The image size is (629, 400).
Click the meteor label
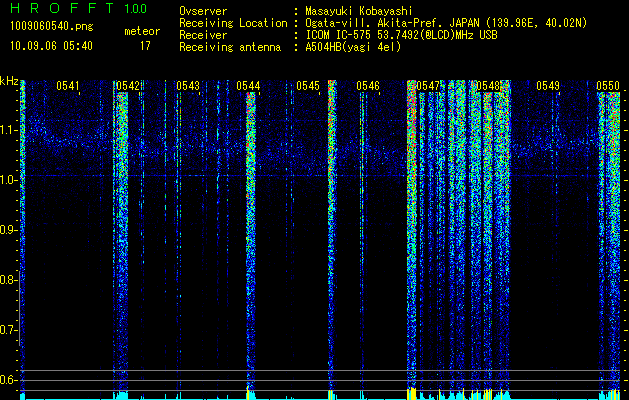point(142,31)
